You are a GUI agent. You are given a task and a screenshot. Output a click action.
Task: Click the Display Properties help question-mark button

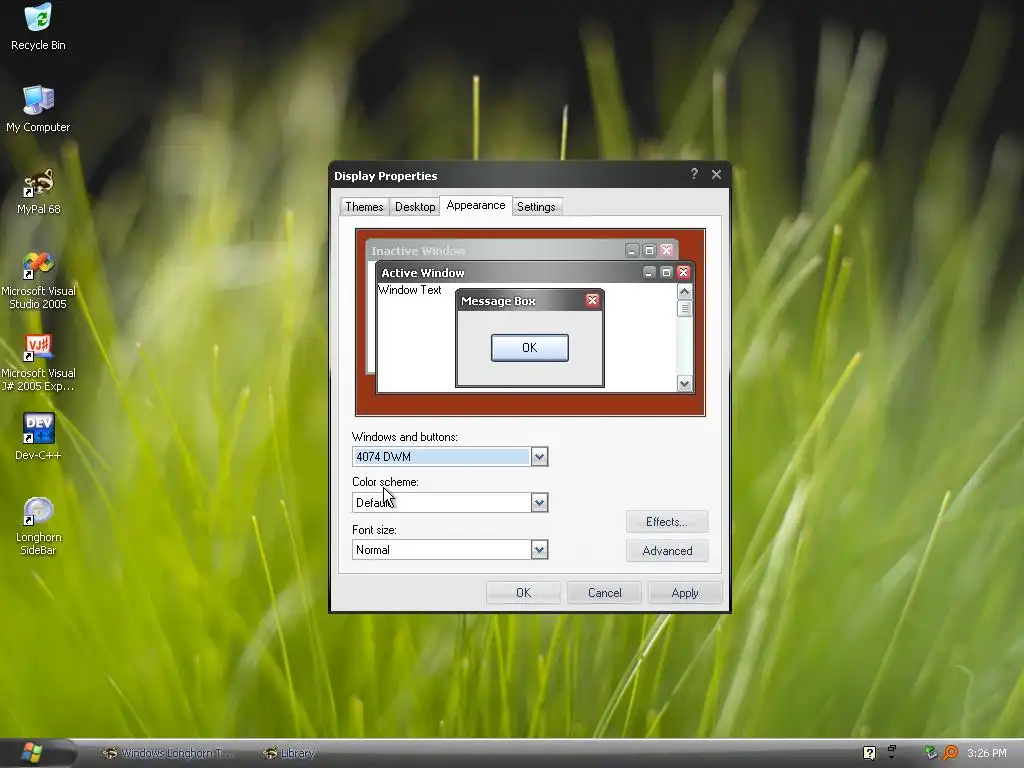point(694,174)
